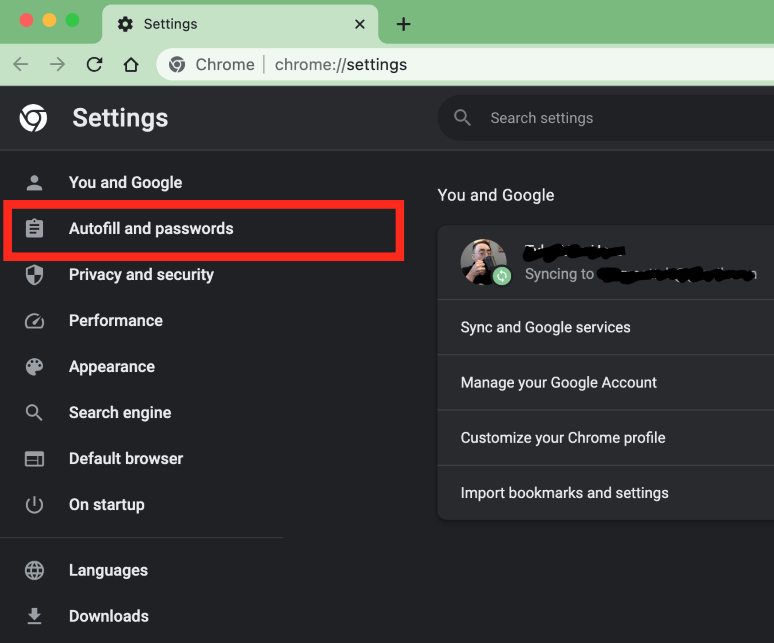
Task: Select the Settings browser tab
Action: point(240,24)
